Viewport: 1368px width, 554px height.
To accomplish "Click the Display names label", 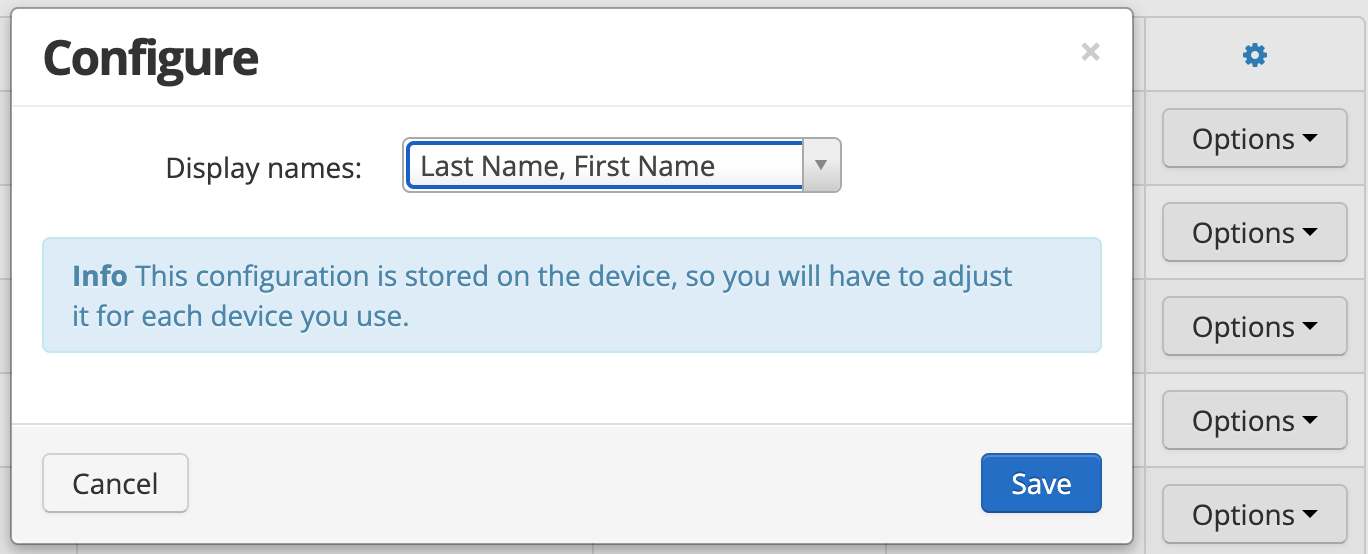I will coord(264,167).
